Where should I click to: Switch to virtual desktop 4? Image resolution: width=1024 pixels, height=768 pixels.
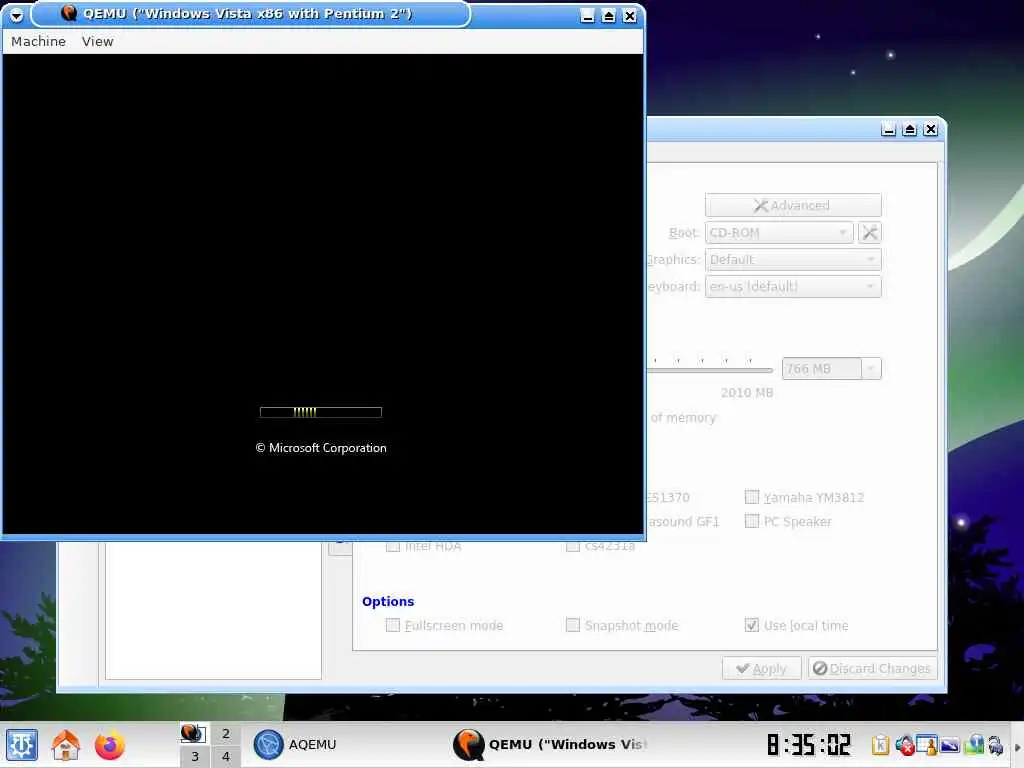point(225,757)
